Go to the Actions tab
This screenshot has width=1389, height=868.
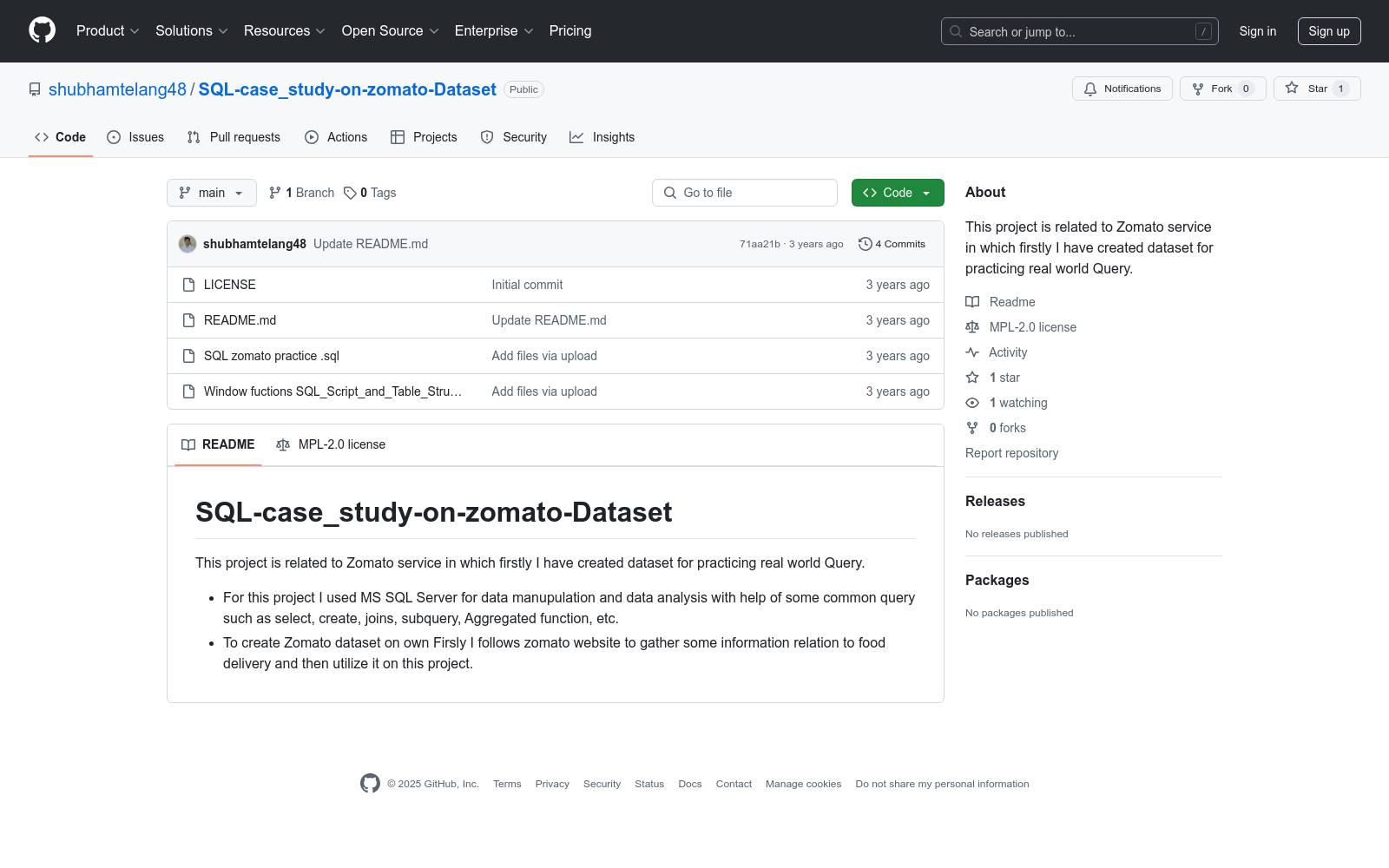(336, 137)
